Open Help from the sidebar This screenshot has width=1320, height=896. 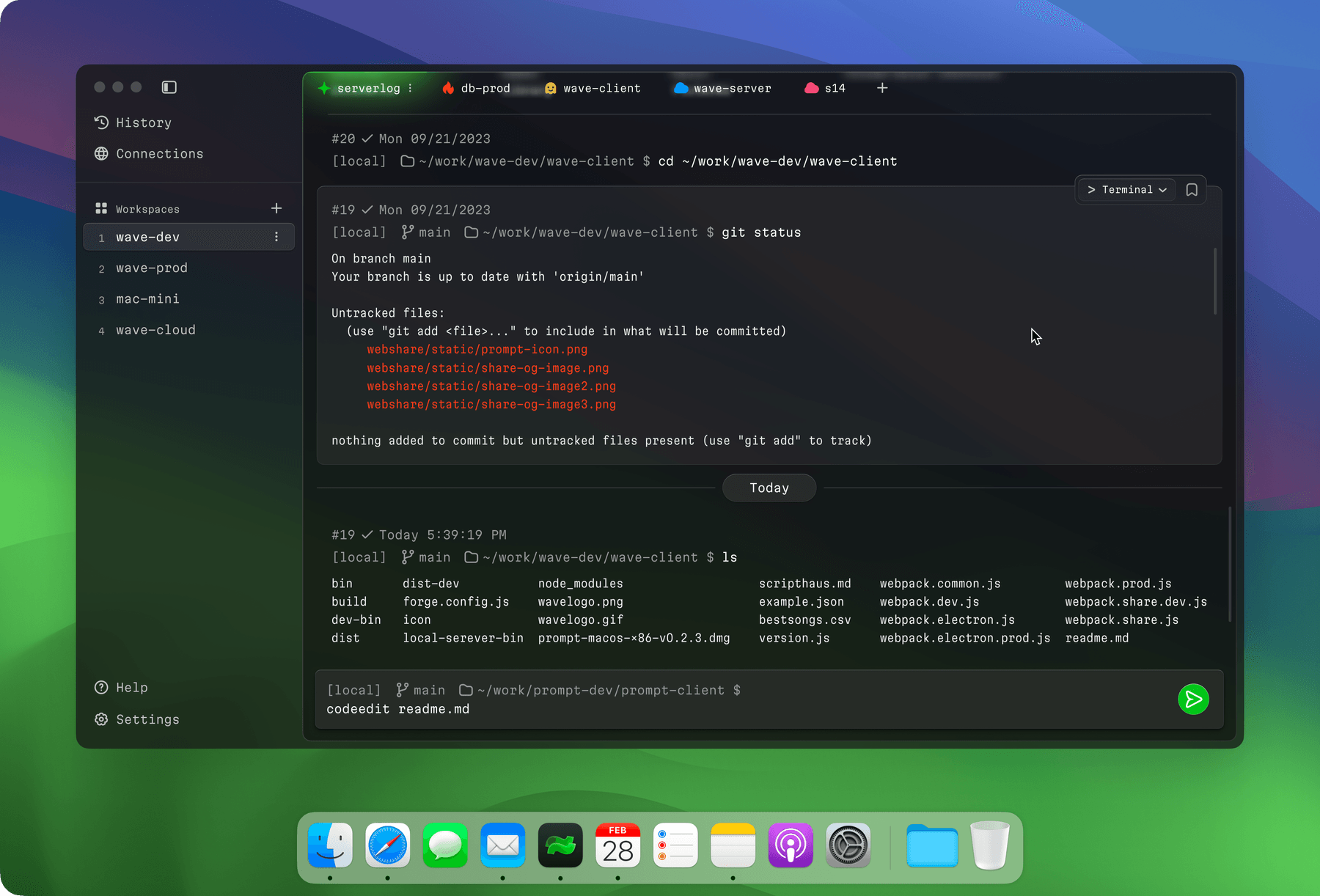131,687
